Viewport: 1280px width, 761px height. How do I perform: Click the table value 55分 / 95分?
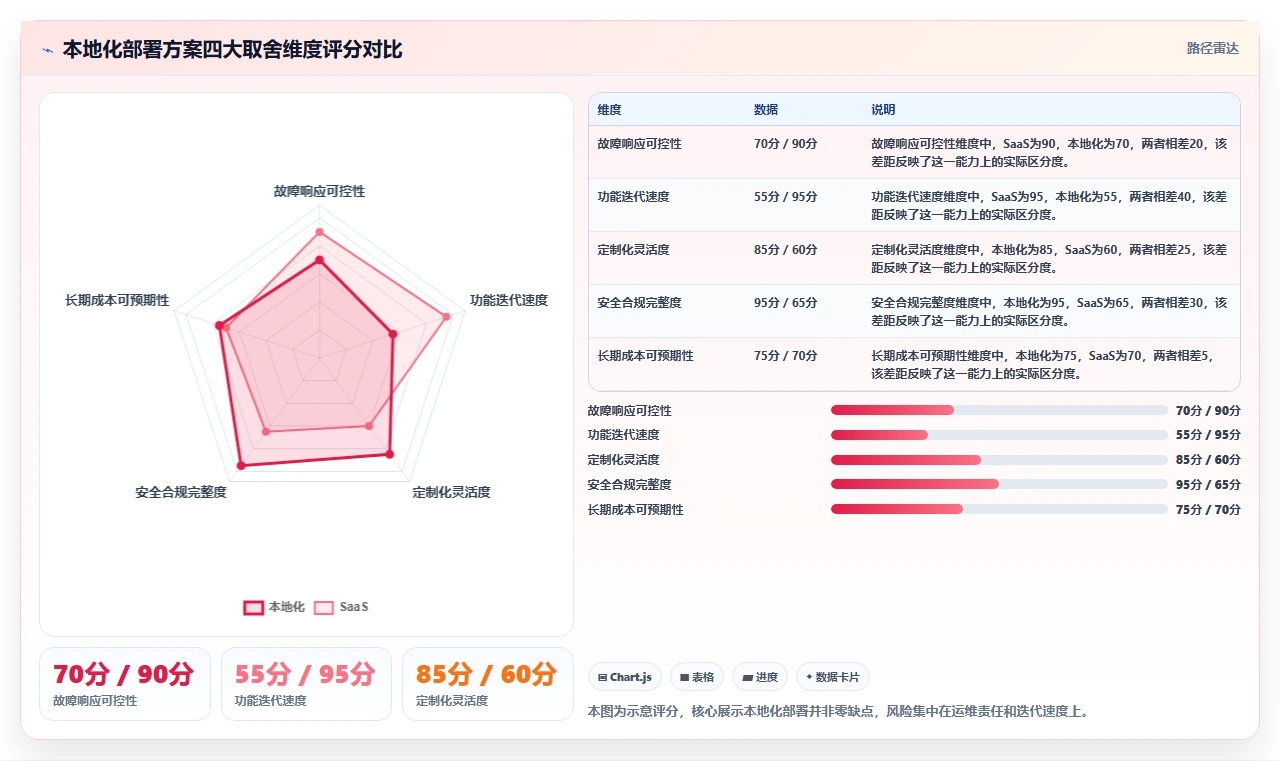[786, 197]
